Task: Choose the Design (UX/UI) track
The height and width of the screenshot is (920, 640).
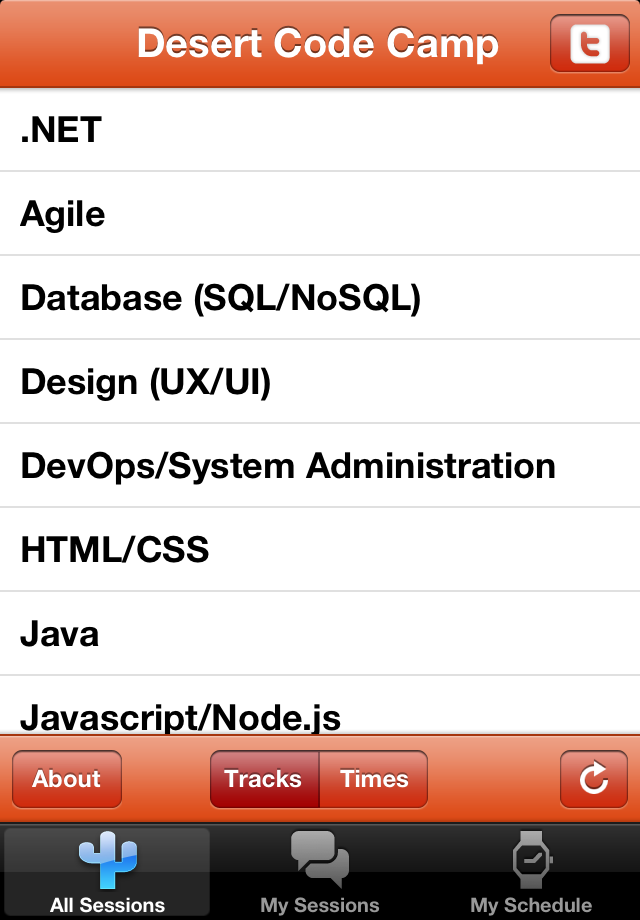Action: point(320,381)
